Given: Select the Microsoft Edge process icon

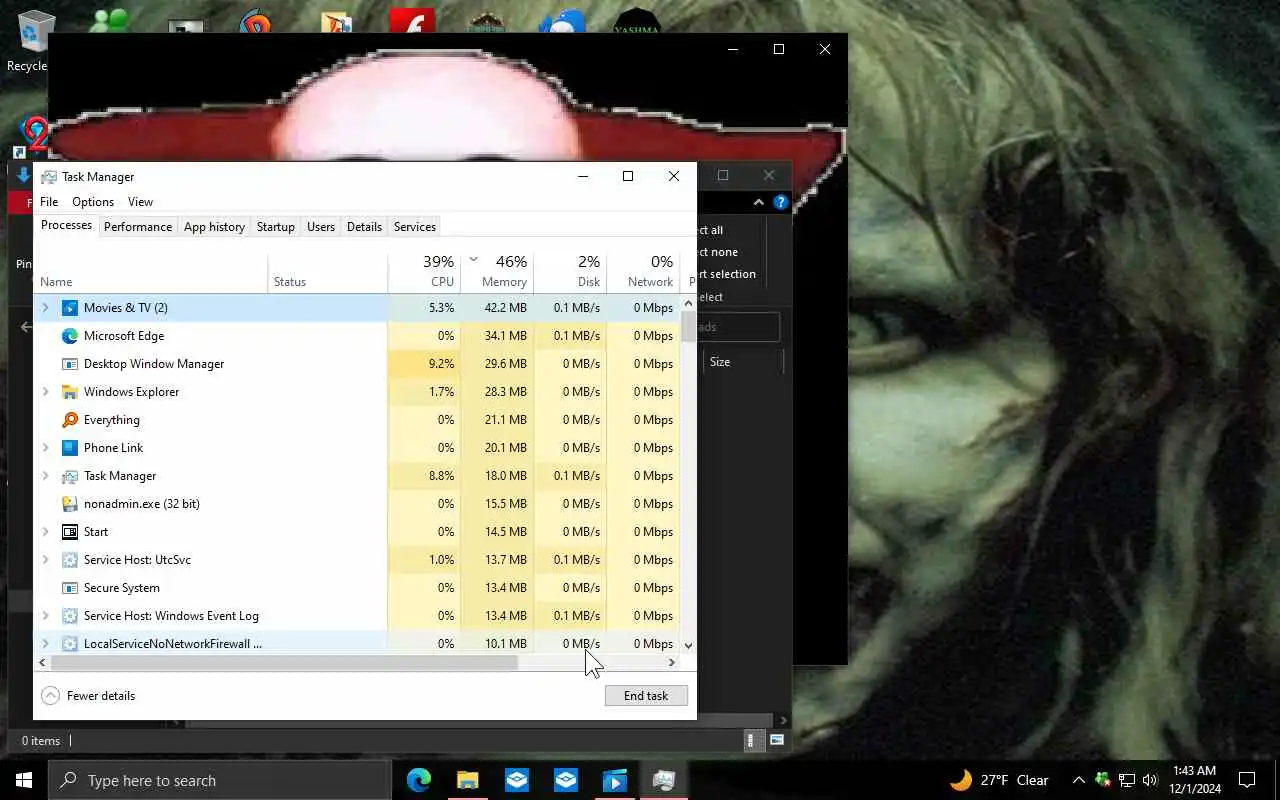Looking at the screenshot, I should tap(70, 336).
